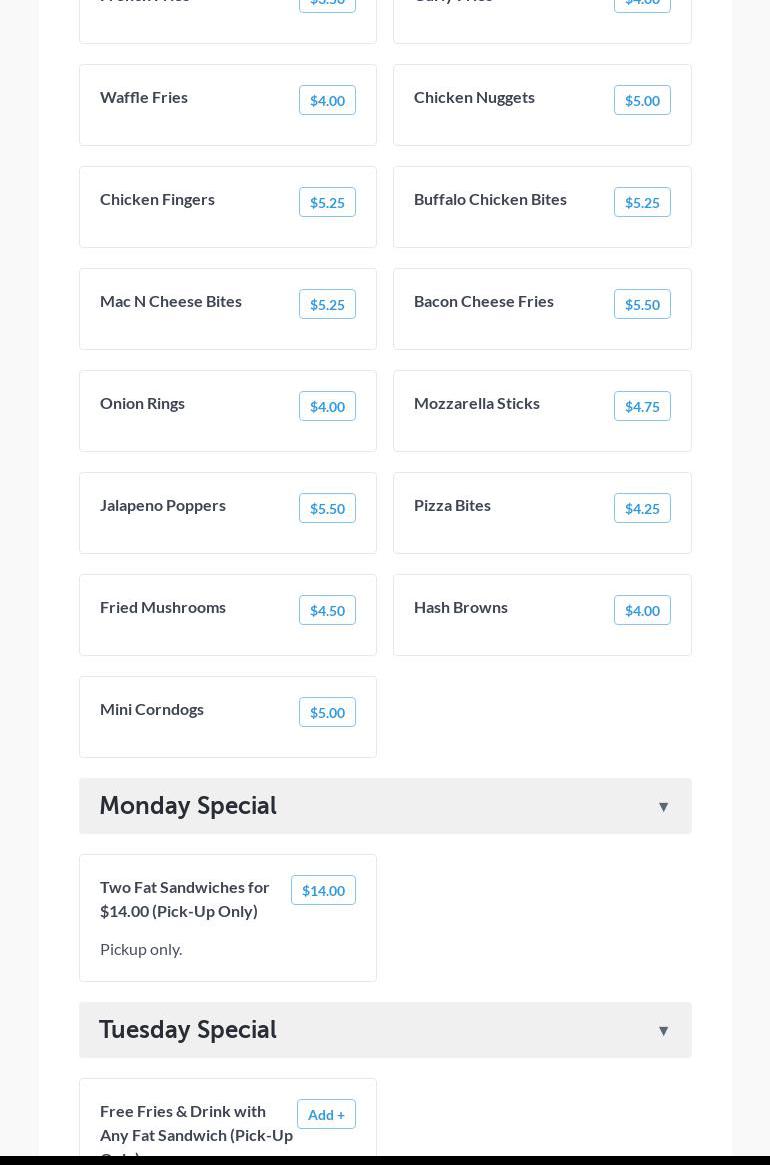Add Mini Corndogs for $5.00
The image size is (770, 1165).
click(x=327, y=713)
